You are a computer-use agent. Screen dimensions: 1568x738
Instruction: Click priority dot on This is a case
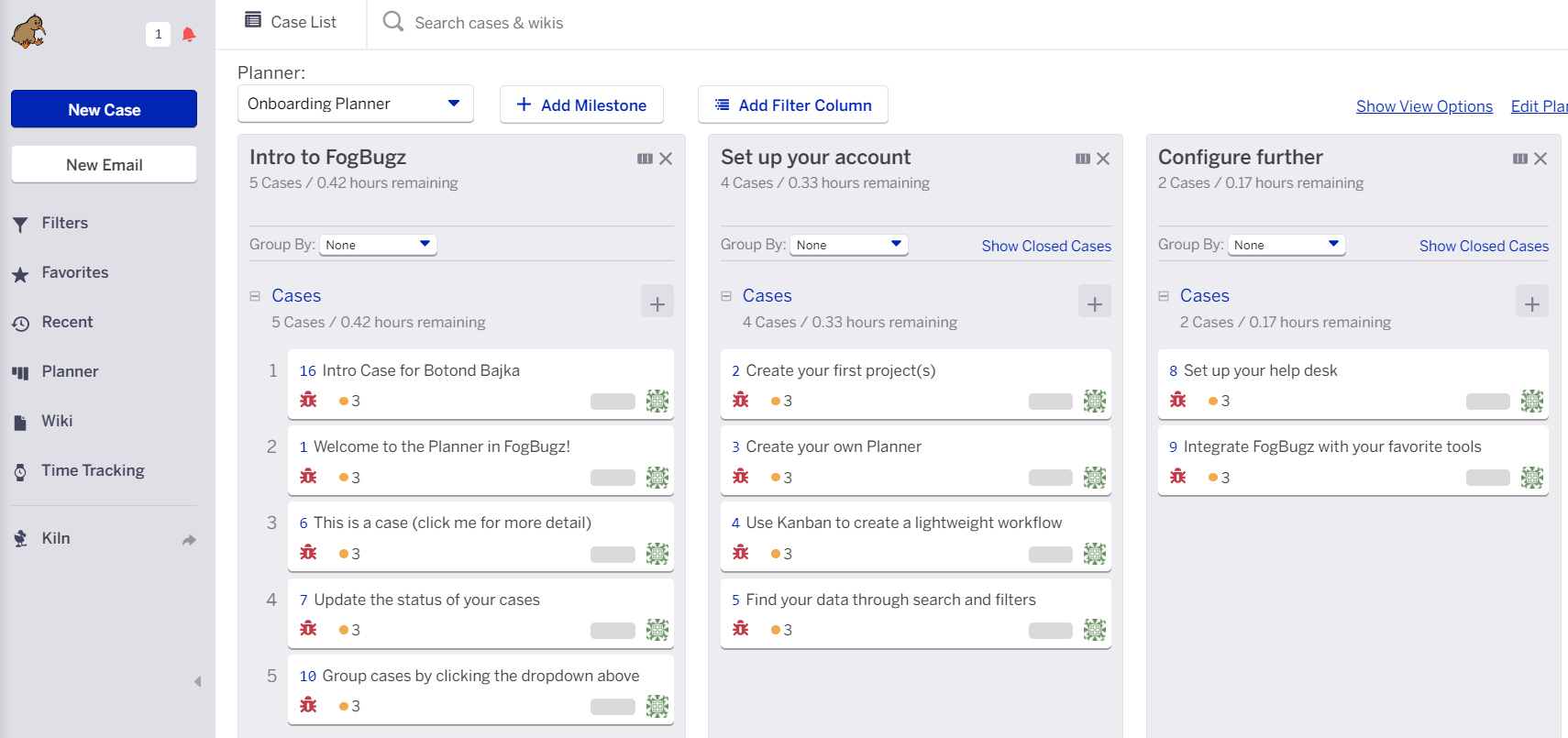pyautogui.click(x=344, y=554)
